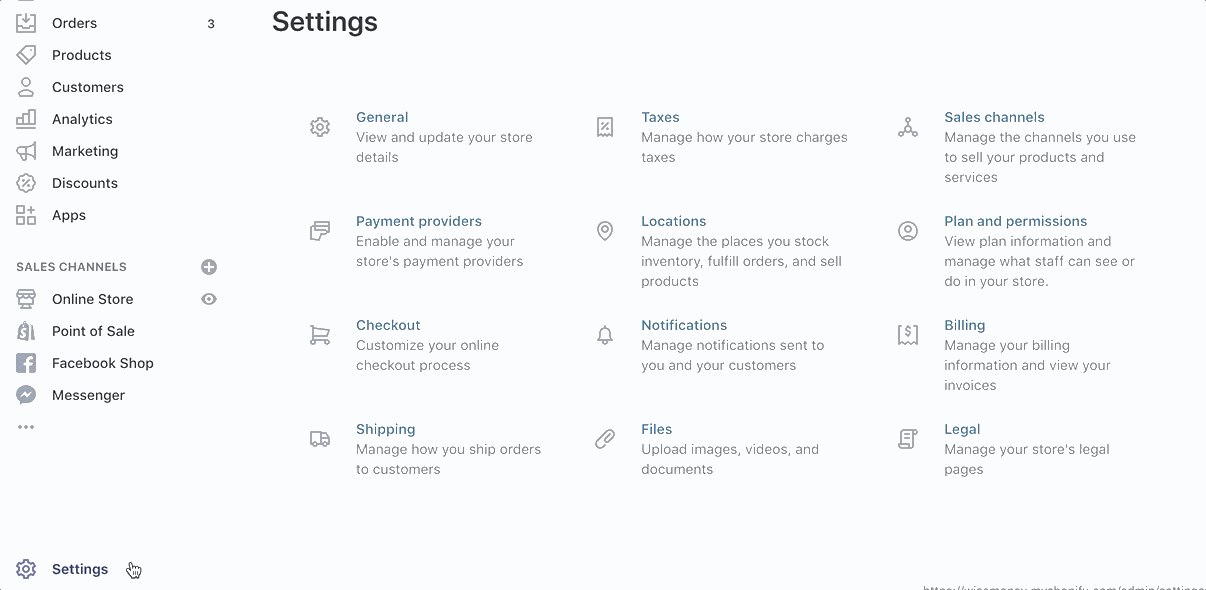Click the Files paperclip icon
The image size is (1206, 590).
coord(605,439)
